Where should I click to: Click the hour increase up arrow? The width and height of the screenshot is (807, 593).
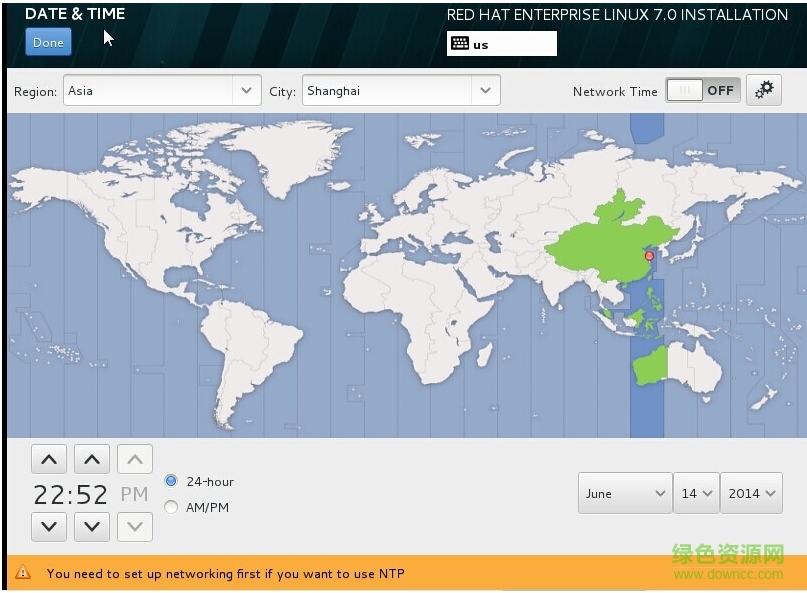point(49,460)
